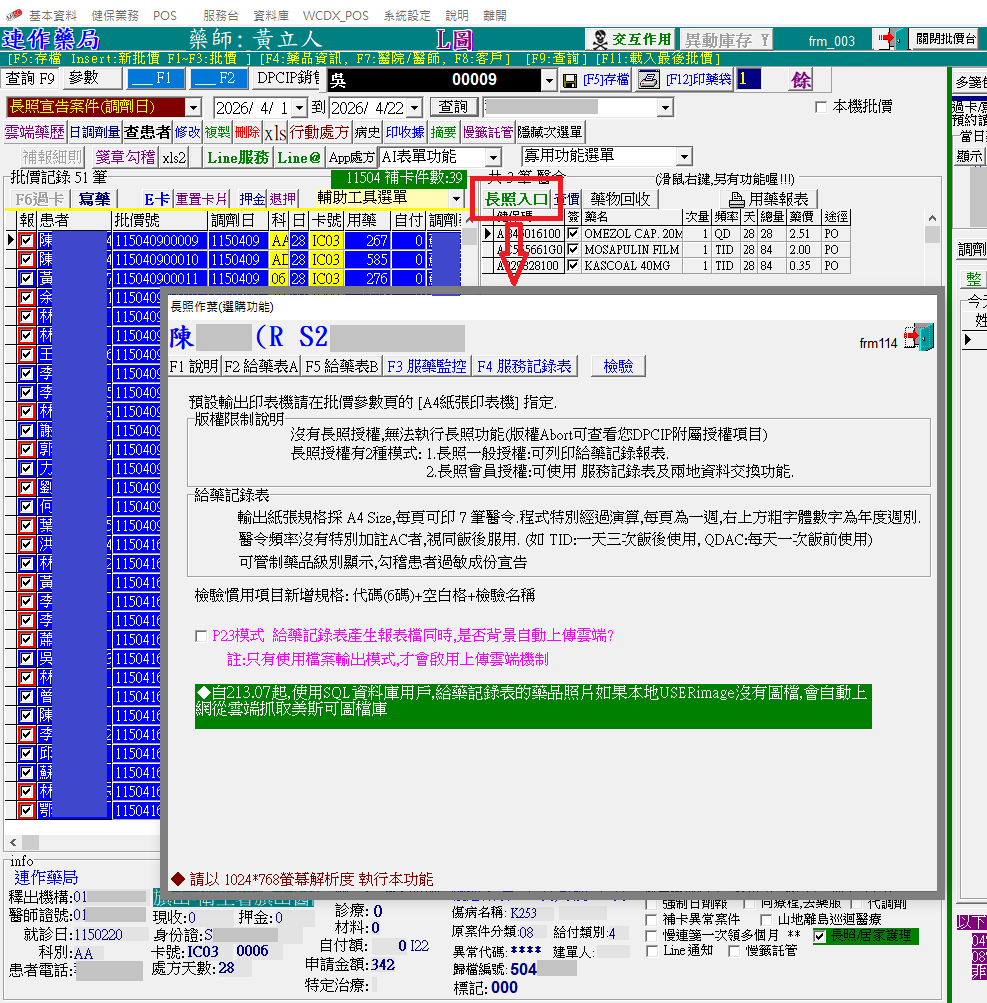
Task: Click the blue F2 button in toolbar
Action: click(x=219, y=79)
